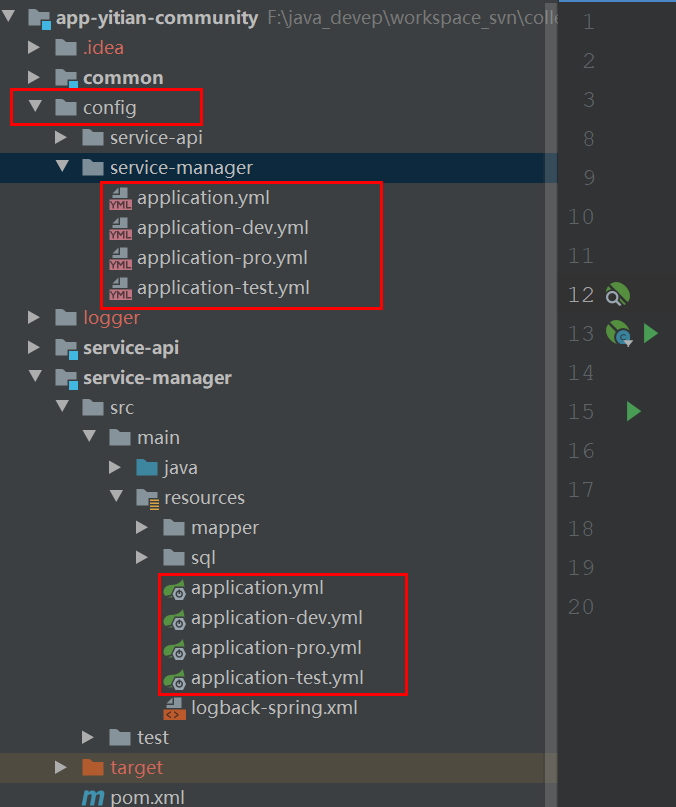
Task: Collapse the app-yitian-community root project
Action: 9,16
